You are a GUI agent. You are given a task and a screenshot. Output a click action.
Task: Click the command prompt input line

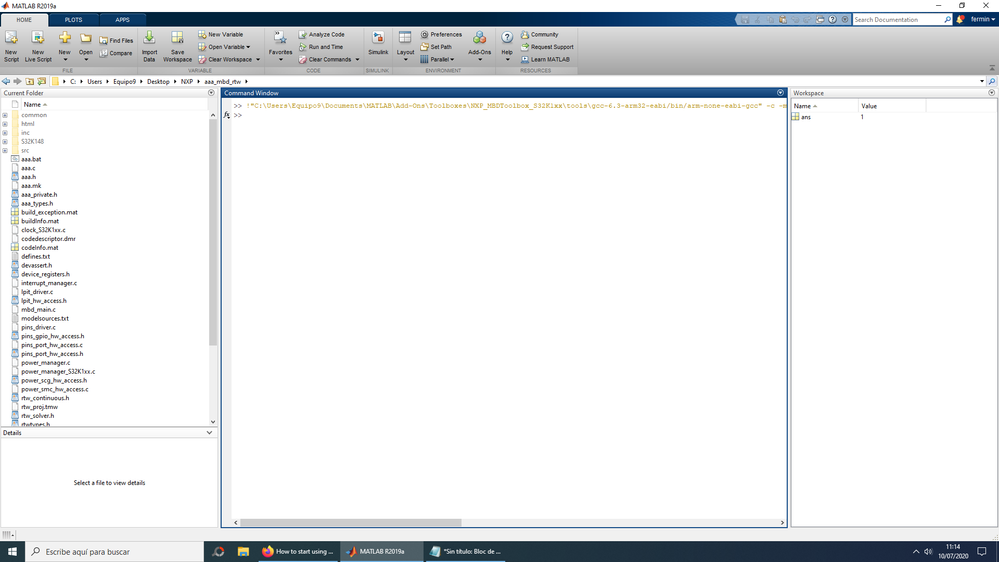pyautogui.click(x=510, y=115)
